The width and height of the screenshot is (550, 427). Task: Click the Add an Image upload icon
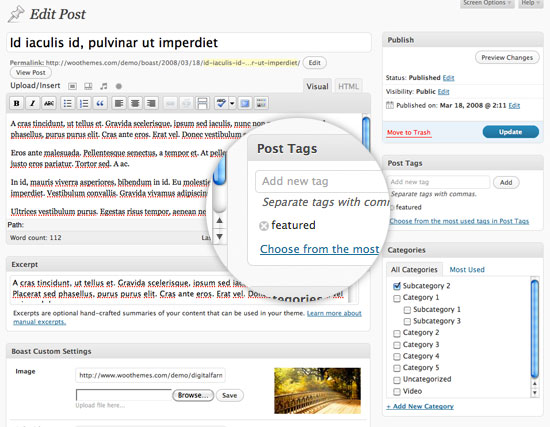coord(73,86)
